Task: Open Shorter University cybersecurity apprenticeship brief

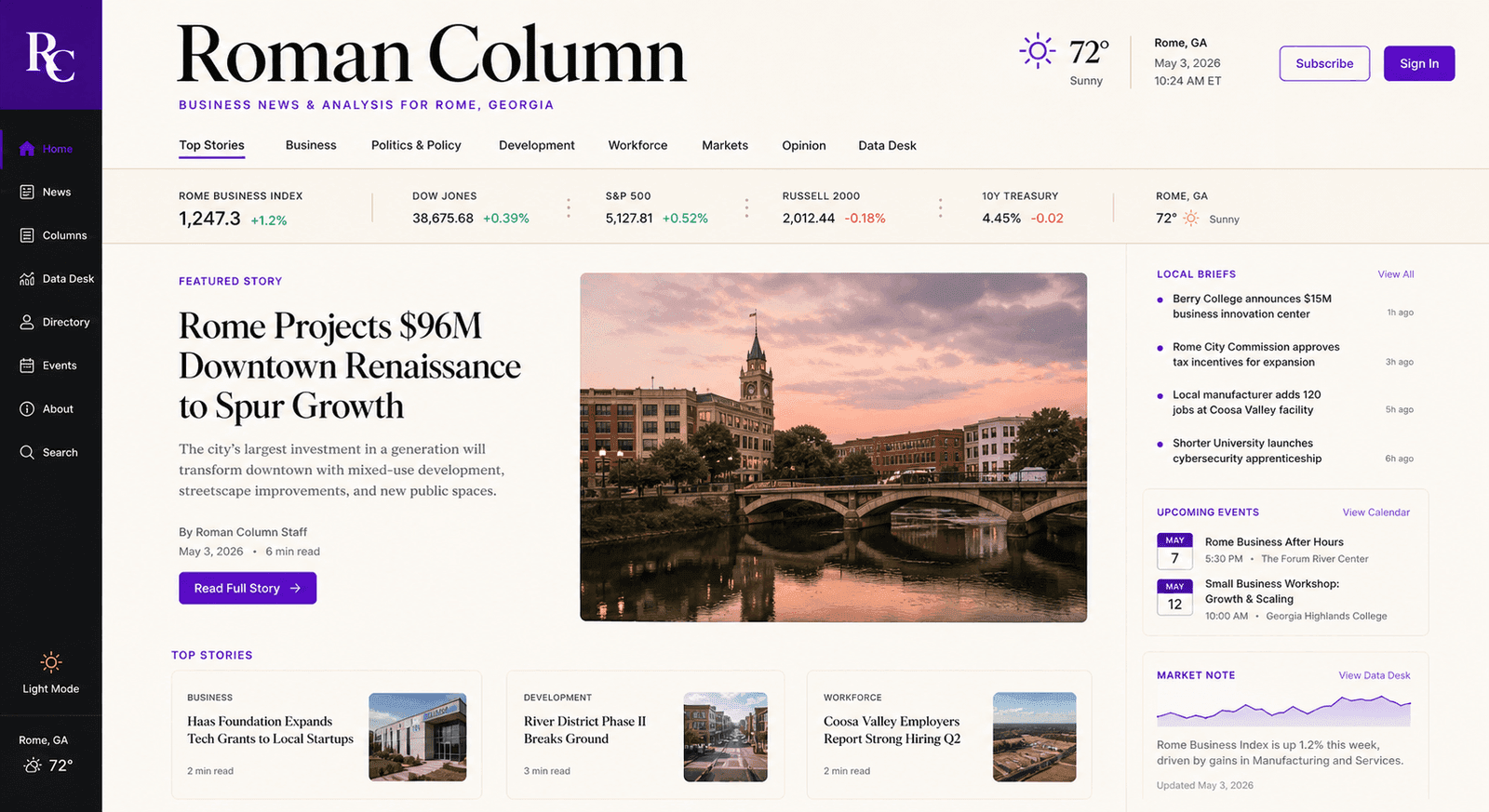Action: 1247,451
